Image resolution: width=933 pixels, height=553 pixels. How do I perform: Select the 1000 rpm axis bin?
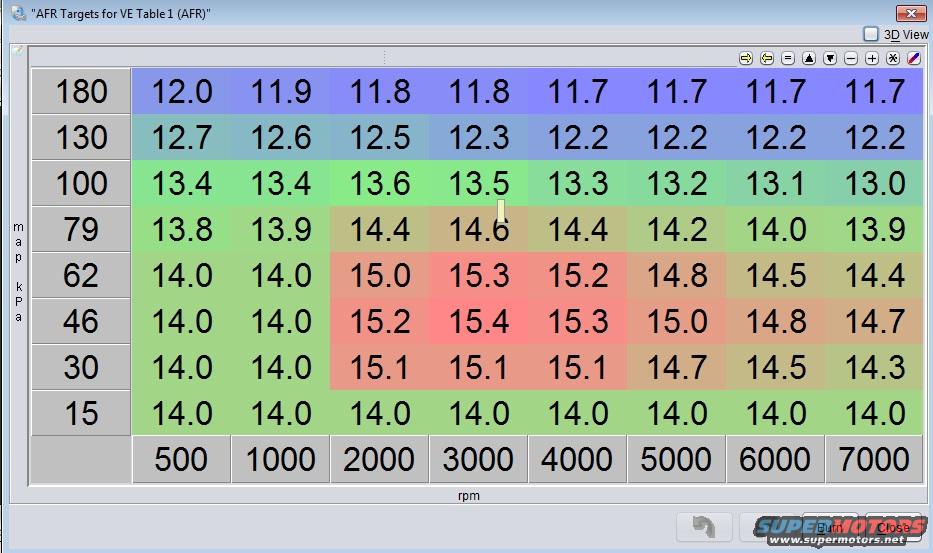[280, 459]
